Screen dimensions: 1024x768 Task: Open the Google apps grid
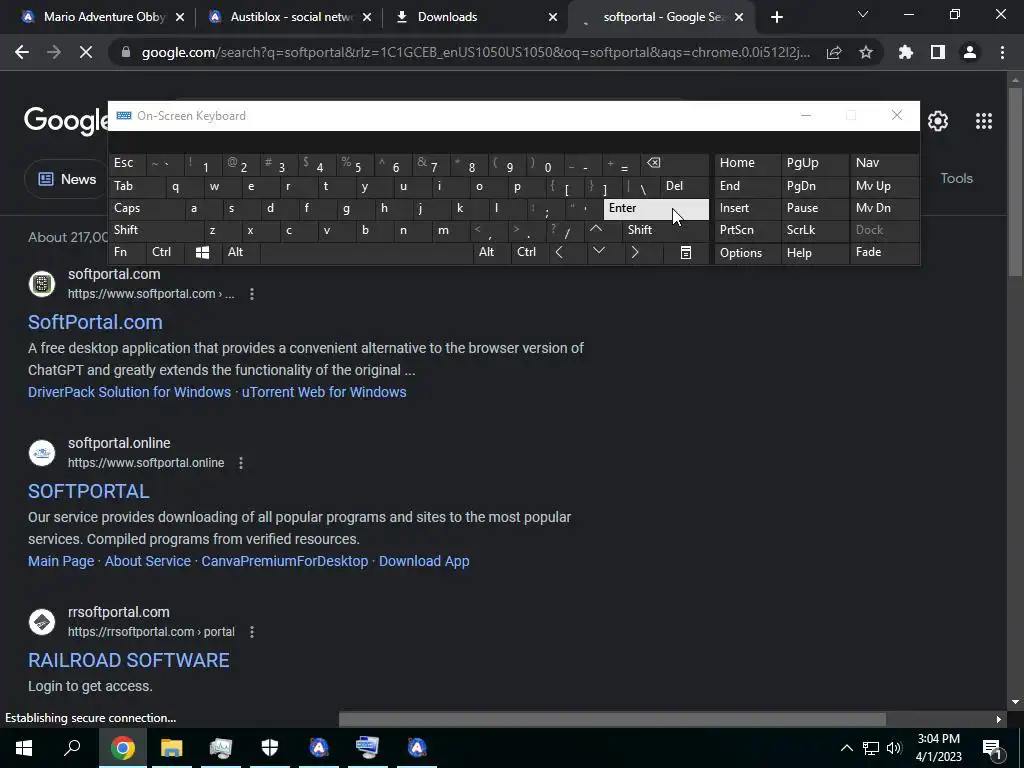click(x=984, y=121)
